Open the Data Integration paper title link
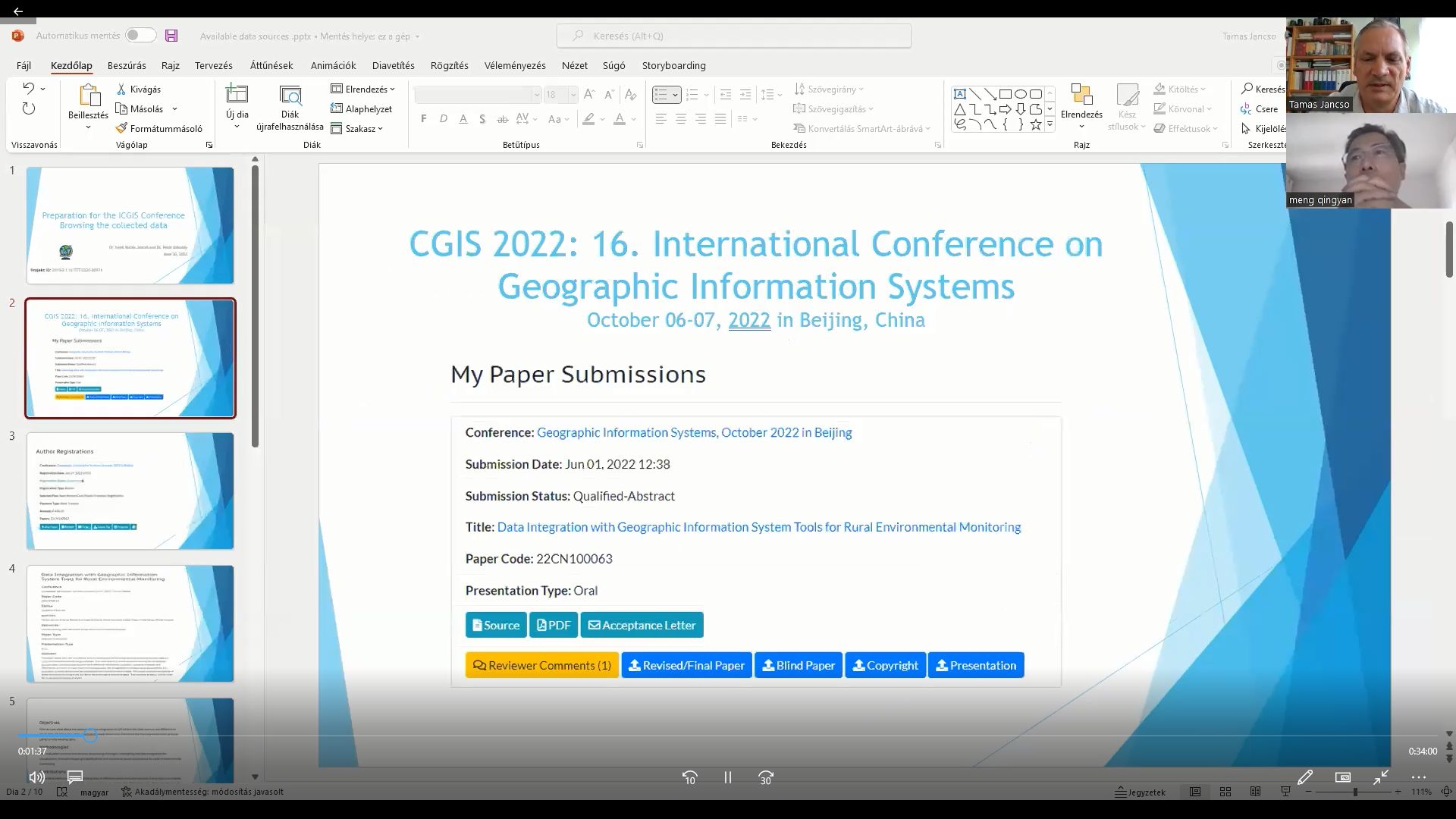The width and height of the screenshot is (1456, 819). click(759, 527)
